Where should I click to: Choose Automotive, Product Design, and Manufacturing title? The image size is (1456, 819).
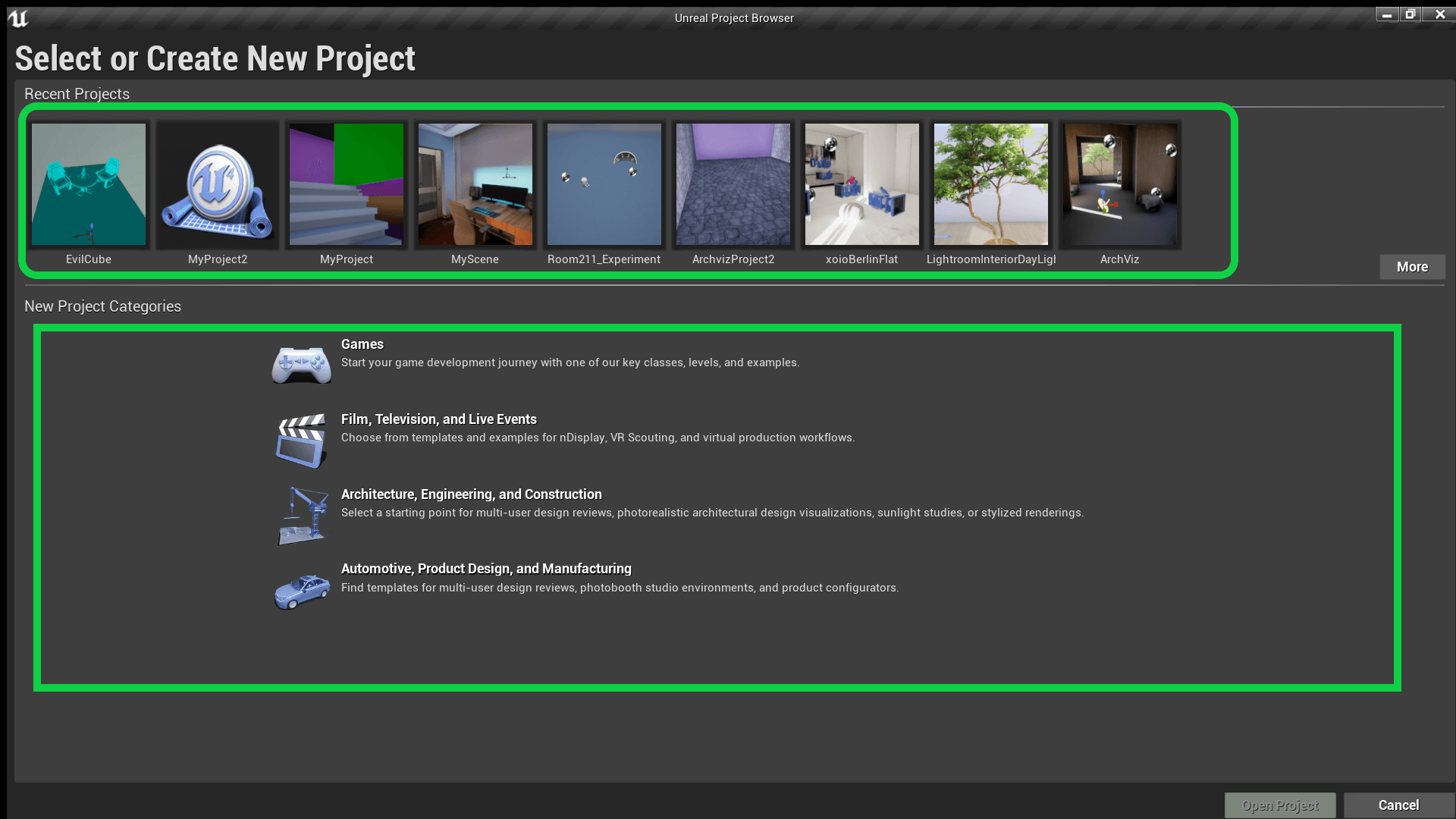click(x=486, y=569)
